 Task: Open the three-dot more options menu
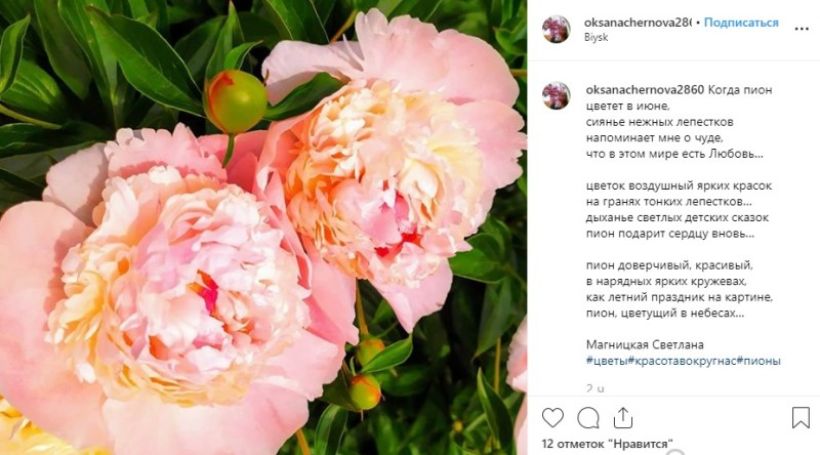[802, 29]
